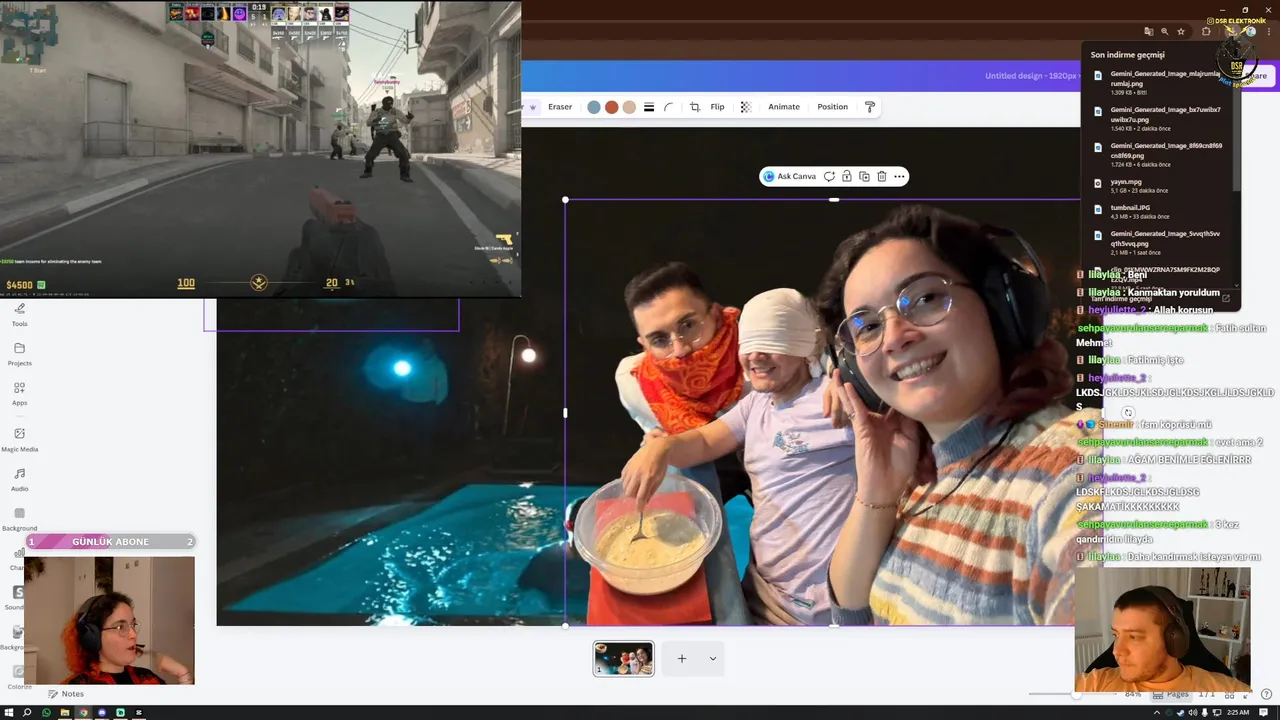Open the Audio sidebar item
Screen dimensions: 1280x720
point(19,480)
